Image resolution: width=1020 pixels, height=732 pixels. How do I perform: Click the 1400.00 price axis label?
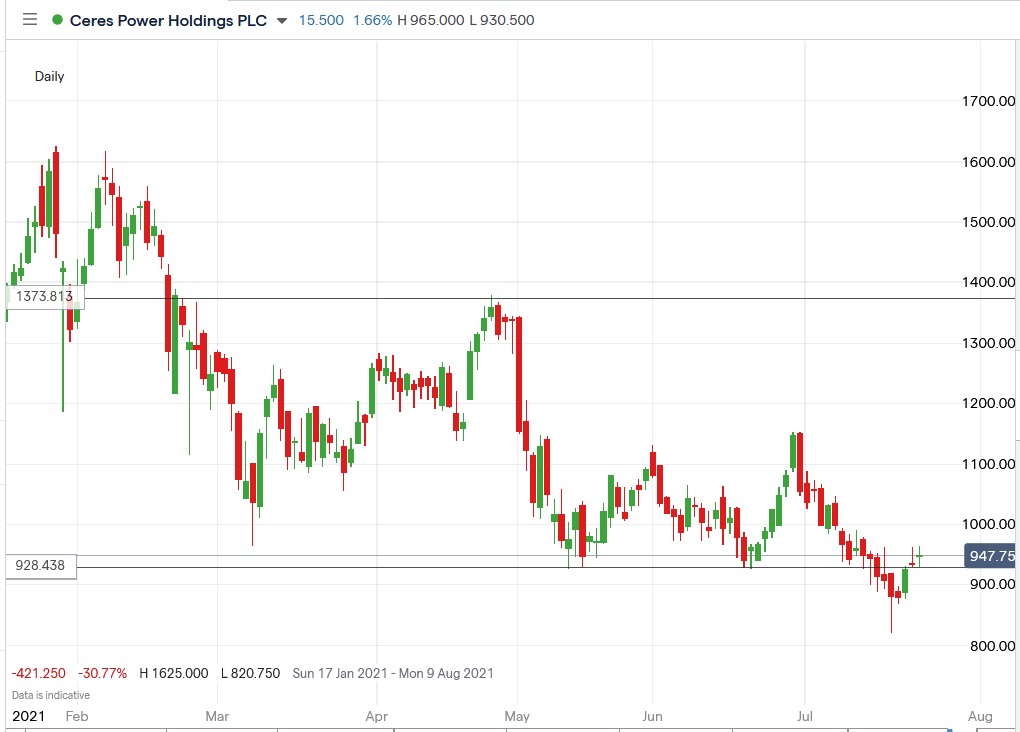coord(988,282)
